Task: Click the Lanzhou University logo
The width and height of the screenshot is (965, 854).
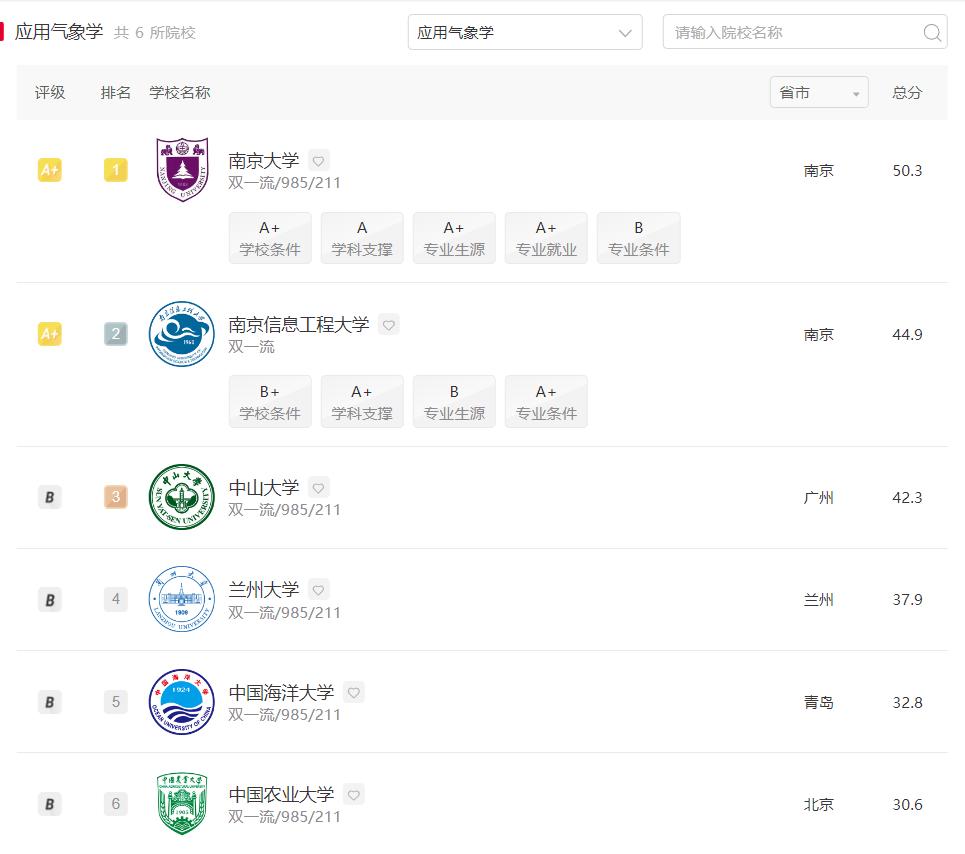Action: 182,599
